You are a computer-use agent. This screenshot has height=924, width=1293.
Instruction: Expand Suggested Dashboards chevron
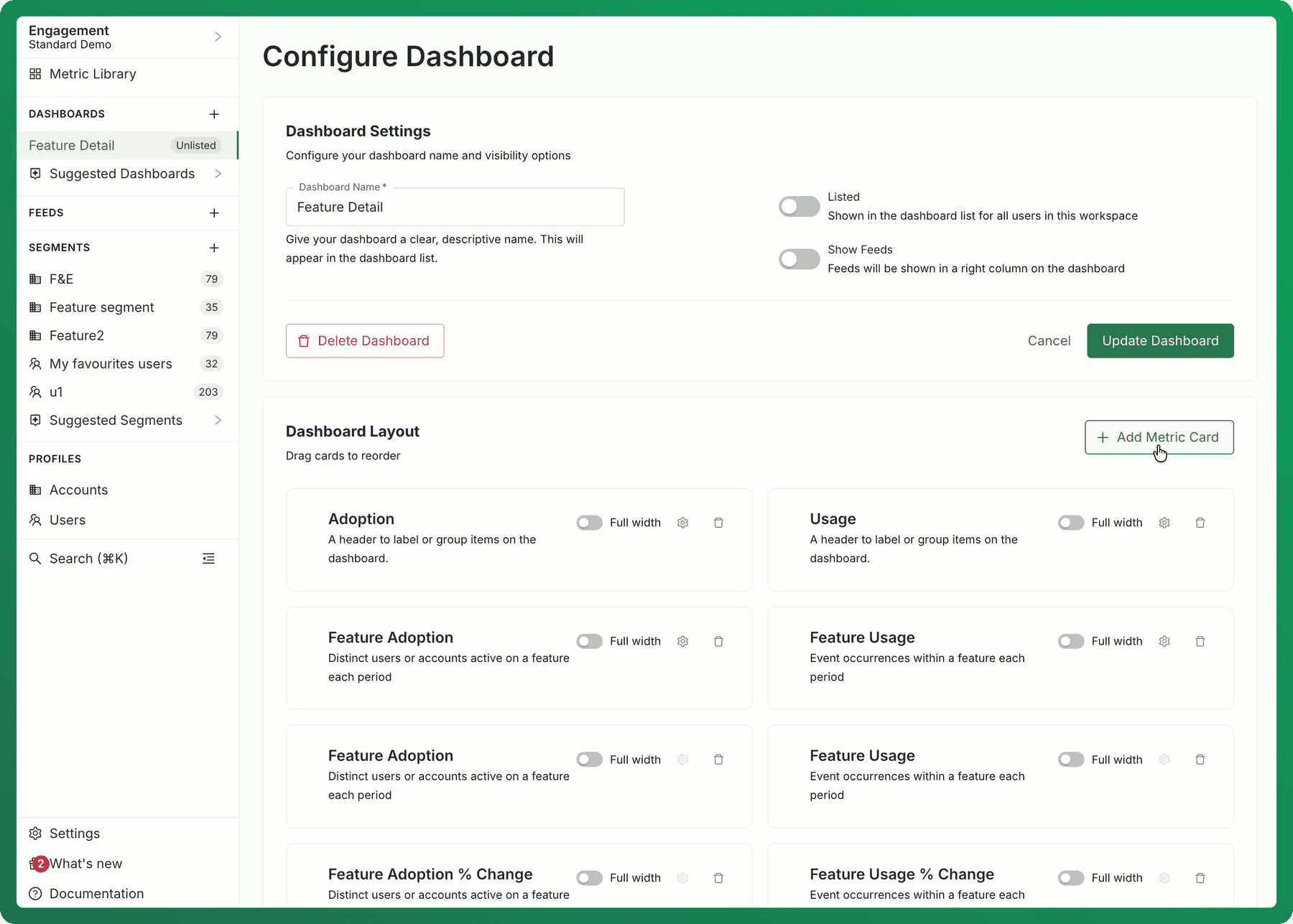pos(218,174)
